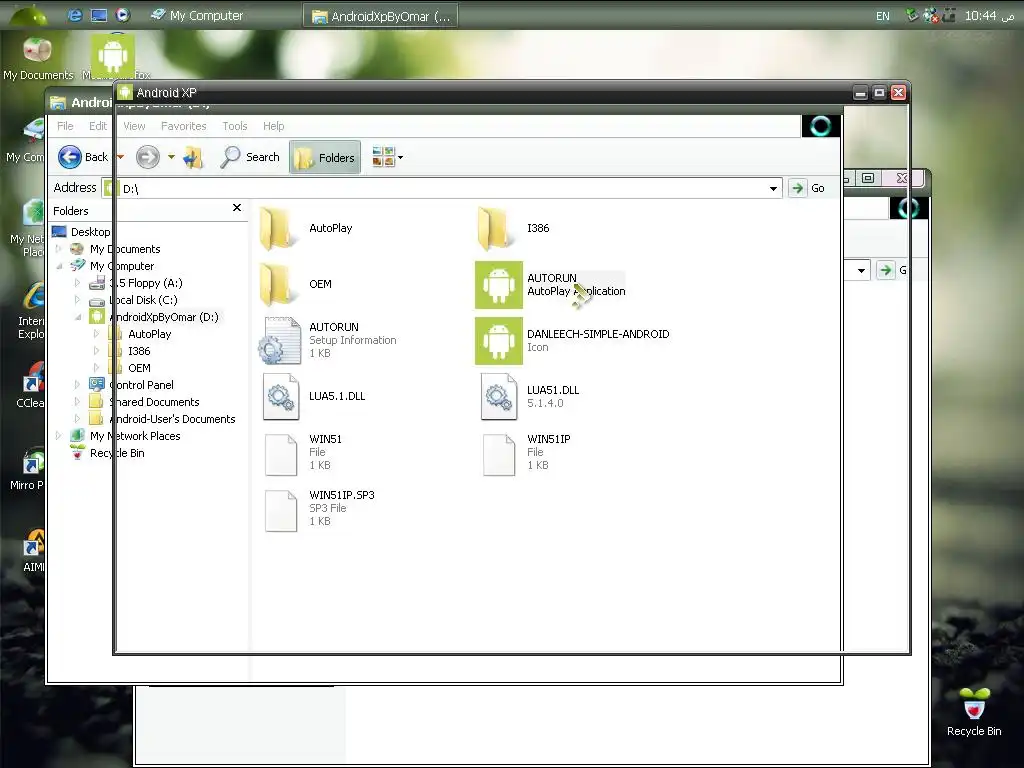This screenshot has width=1024, height=768.
Task: Select the AUTORUN Setup Information file icon
Action: [280, 340]
